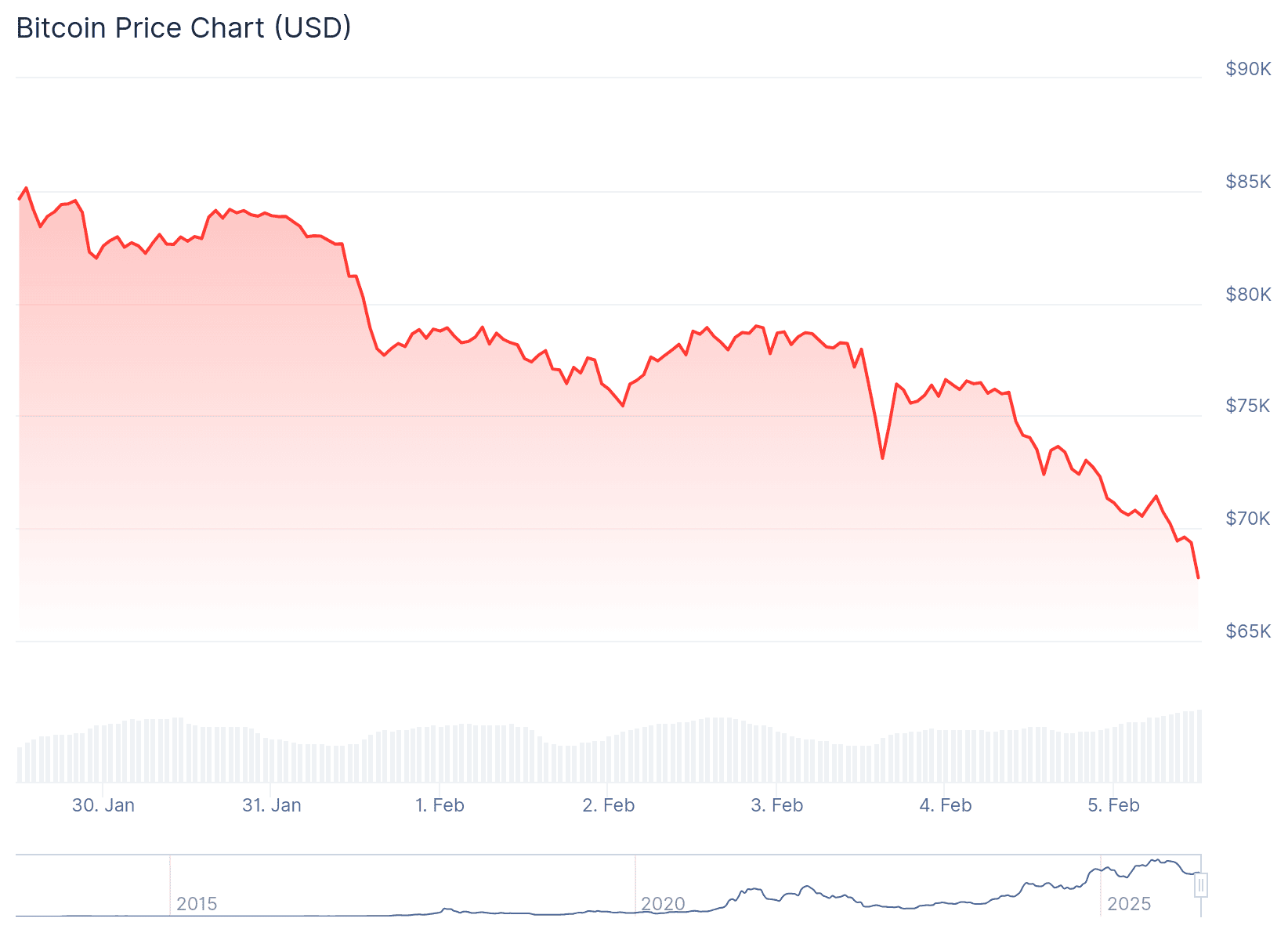The height and width of the screenshot is (940, 1288).
Task: Click the last price point on line
Action: click(x=1198, y=577)
